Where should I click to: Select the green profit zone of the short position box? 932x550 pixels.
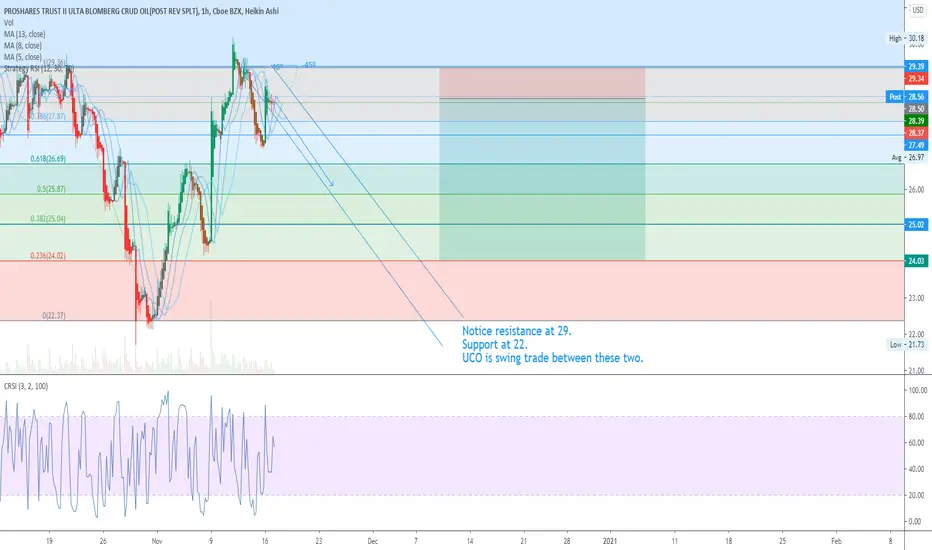click(542, 179)
